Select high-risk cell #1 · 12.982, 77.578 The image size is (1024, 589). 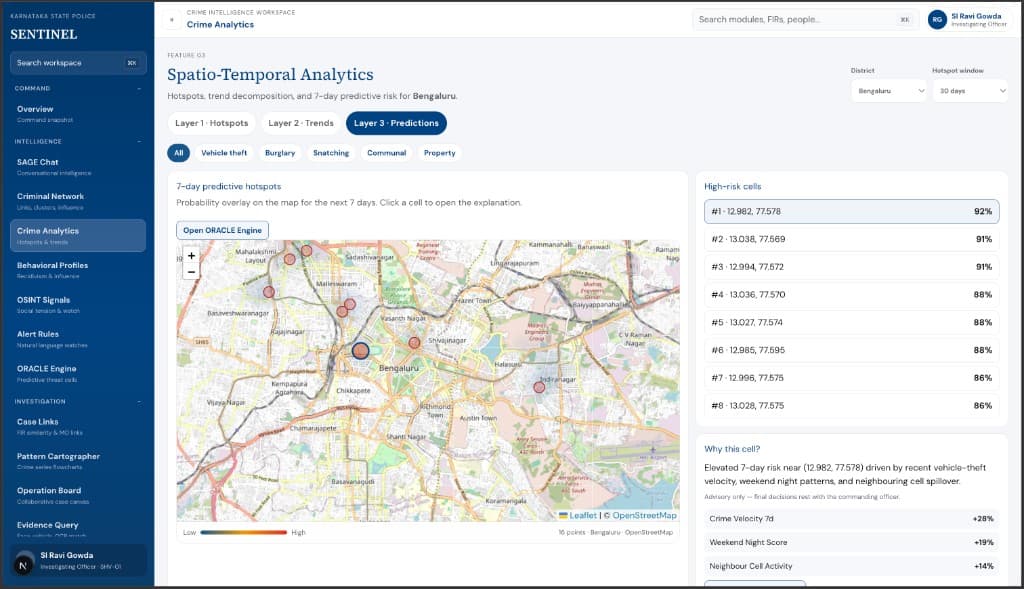tap(852, 212)
